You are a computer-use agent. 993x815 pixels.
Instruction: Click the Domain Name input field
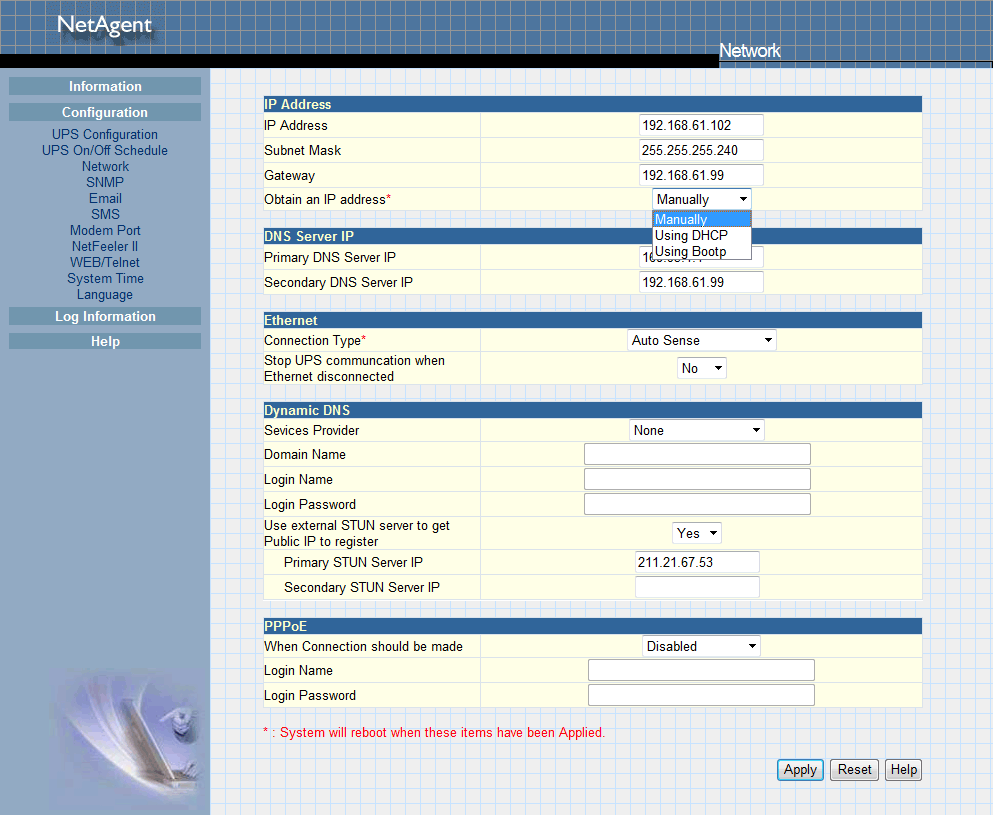pos(697,454)
